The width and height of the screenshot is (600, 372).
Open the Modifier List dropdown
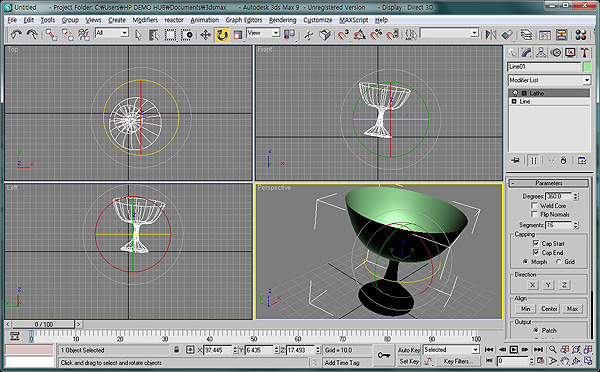tap(587, 80)
